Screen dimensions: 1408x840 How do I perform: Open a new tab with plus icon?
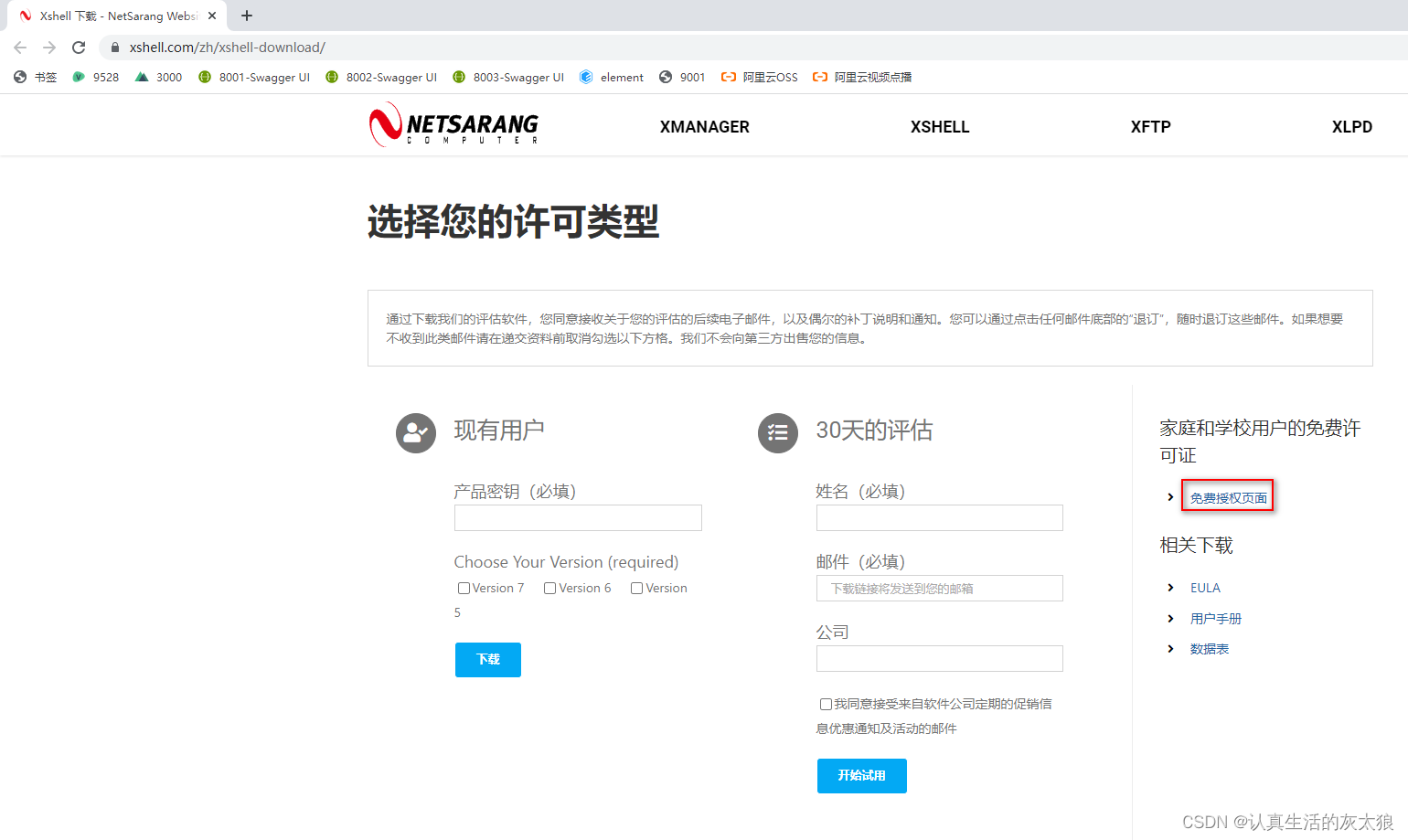tap(247, 16)
